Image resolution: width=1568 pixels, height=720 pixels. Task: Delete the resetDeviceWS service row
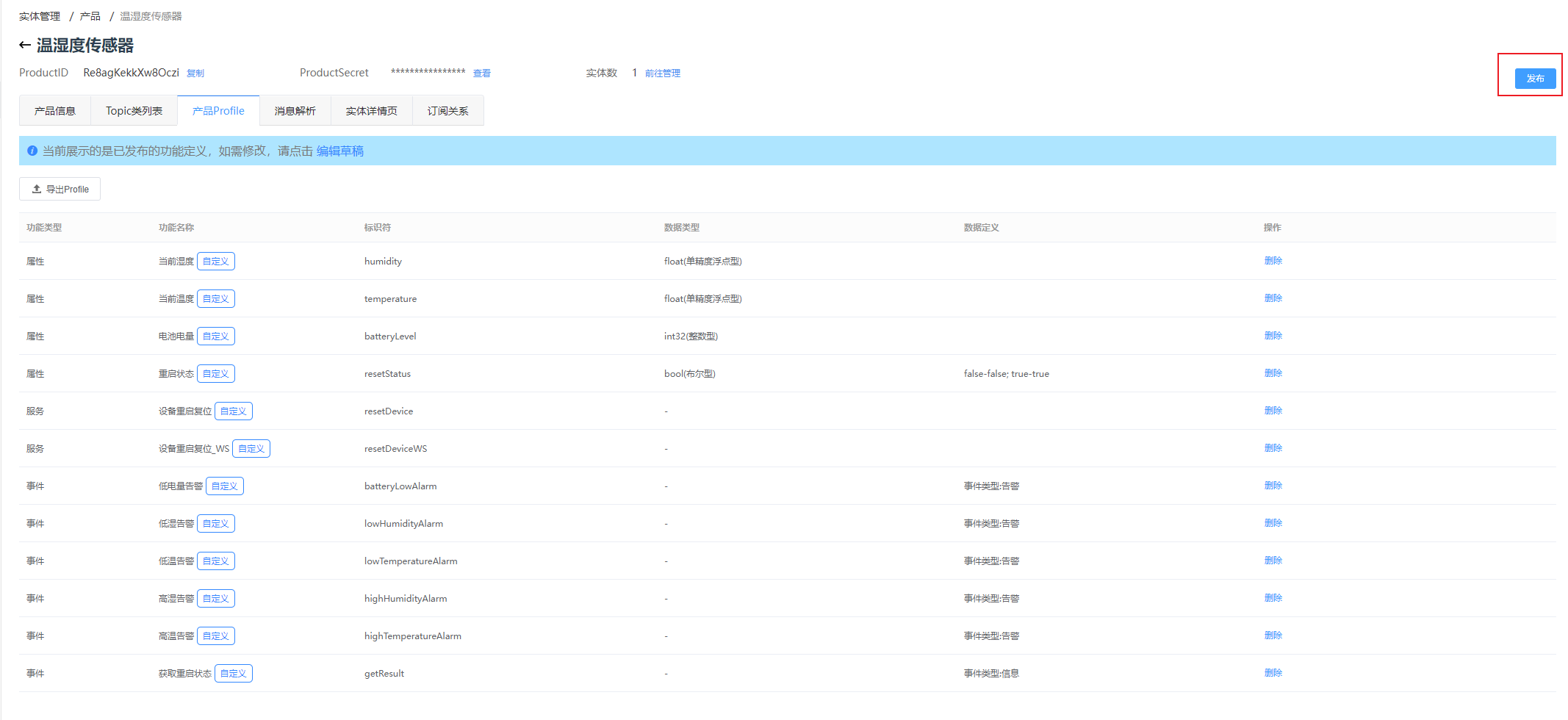coord(1273,448)
